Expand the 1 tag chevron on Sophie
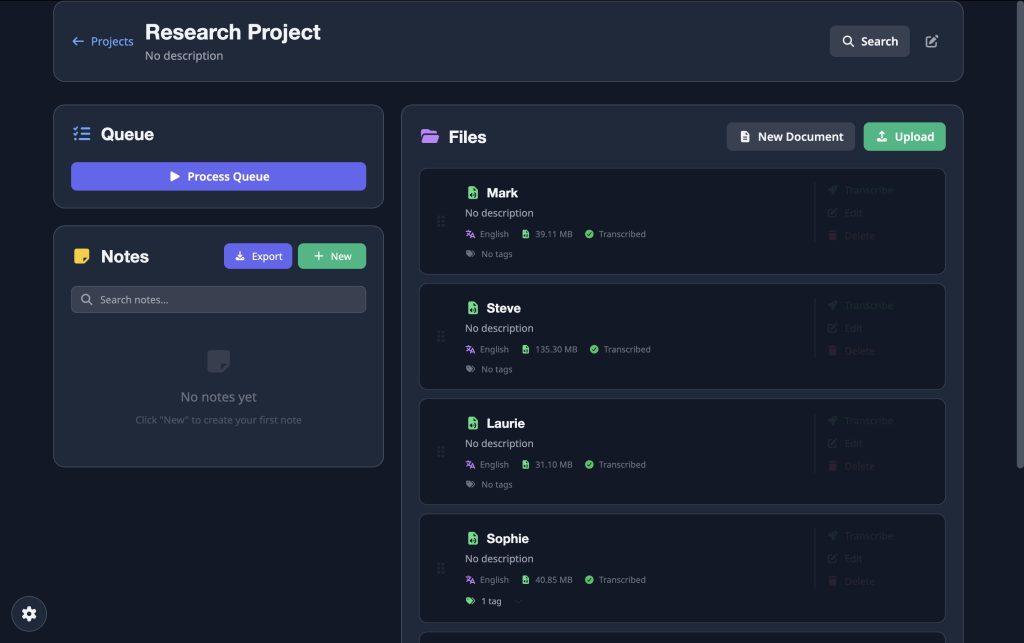 click(518, 601)
